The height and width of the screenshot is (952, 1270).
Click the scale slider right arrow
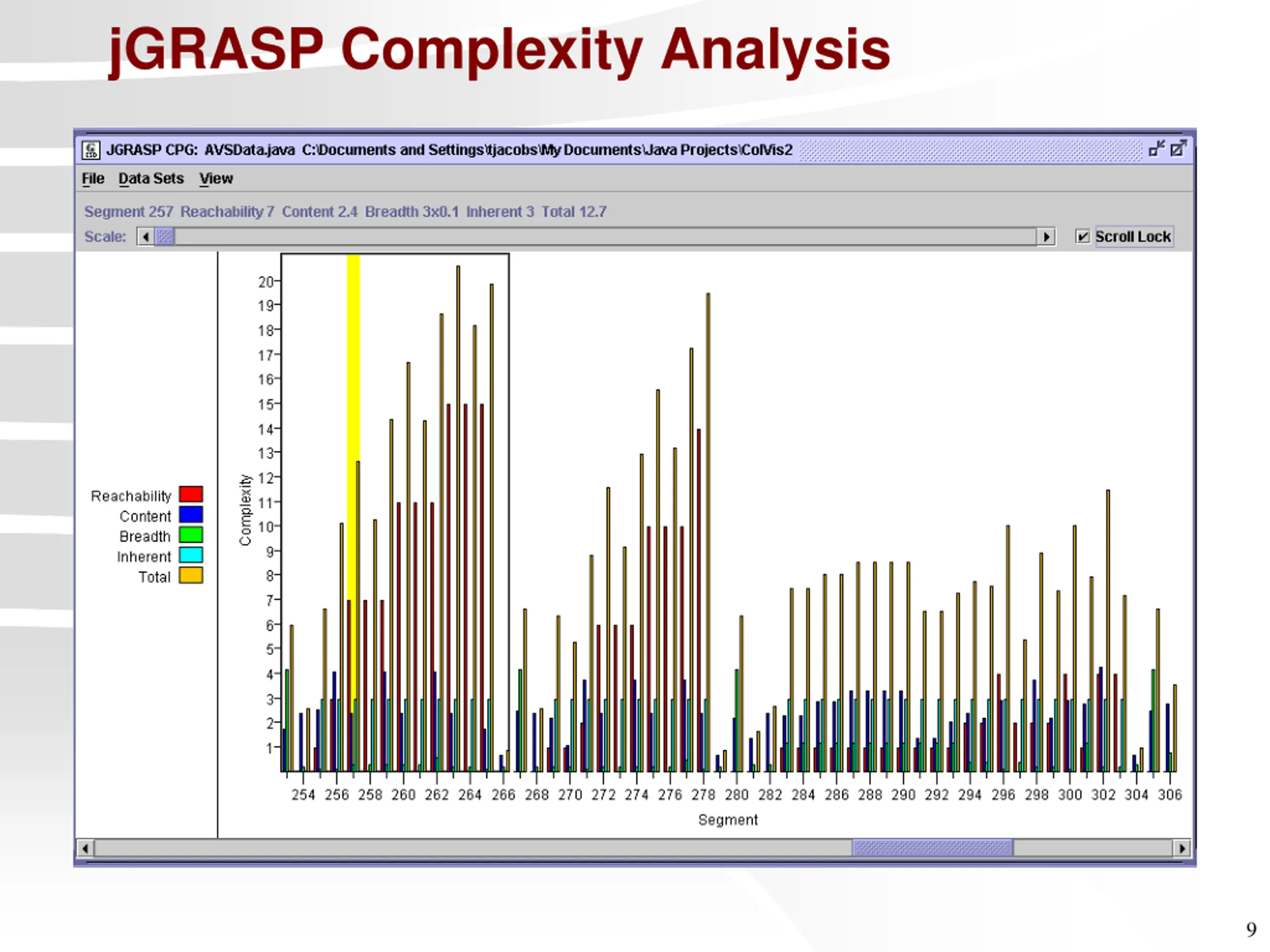[1046, 237]
